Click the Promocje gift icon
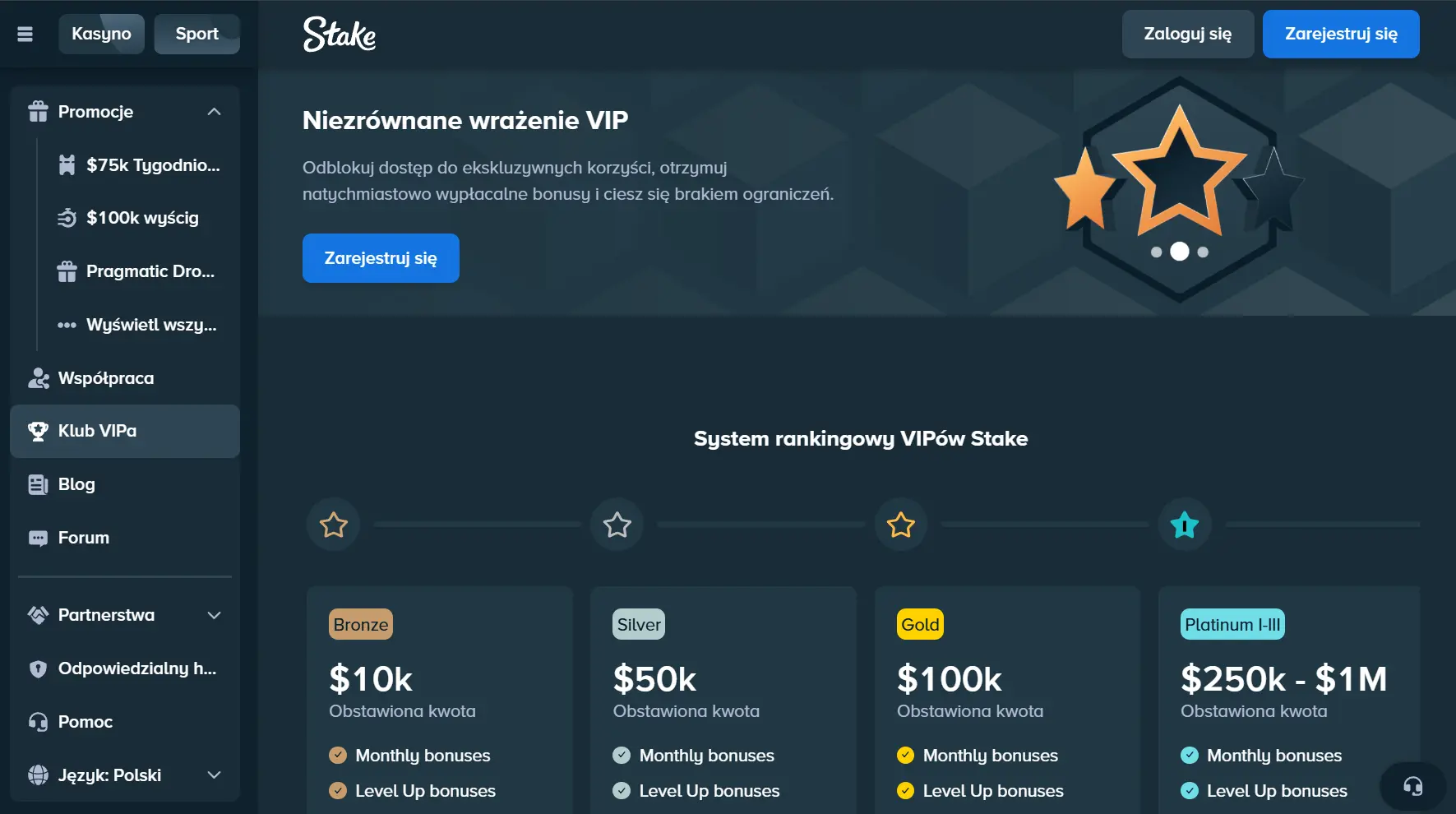Image resolution: width=1456 pixels, height=814 pixels. coord(38,112)
